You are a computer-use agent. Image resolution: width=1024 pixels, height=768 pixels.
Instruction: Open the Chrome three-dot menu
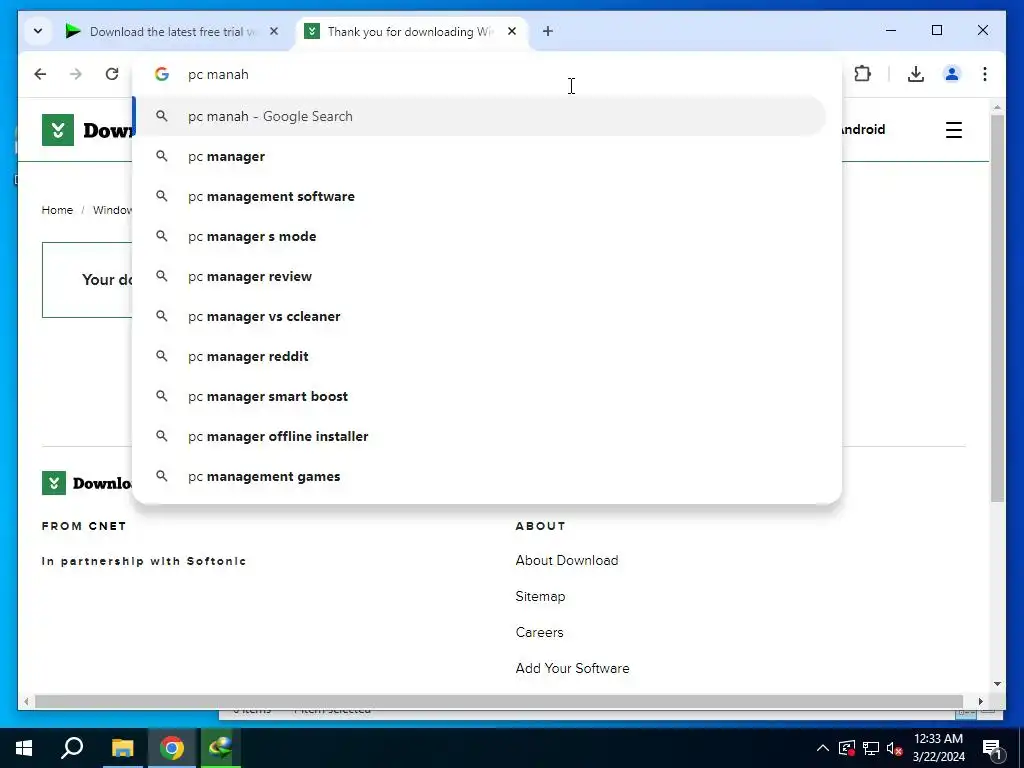click(x=985, y=74)
